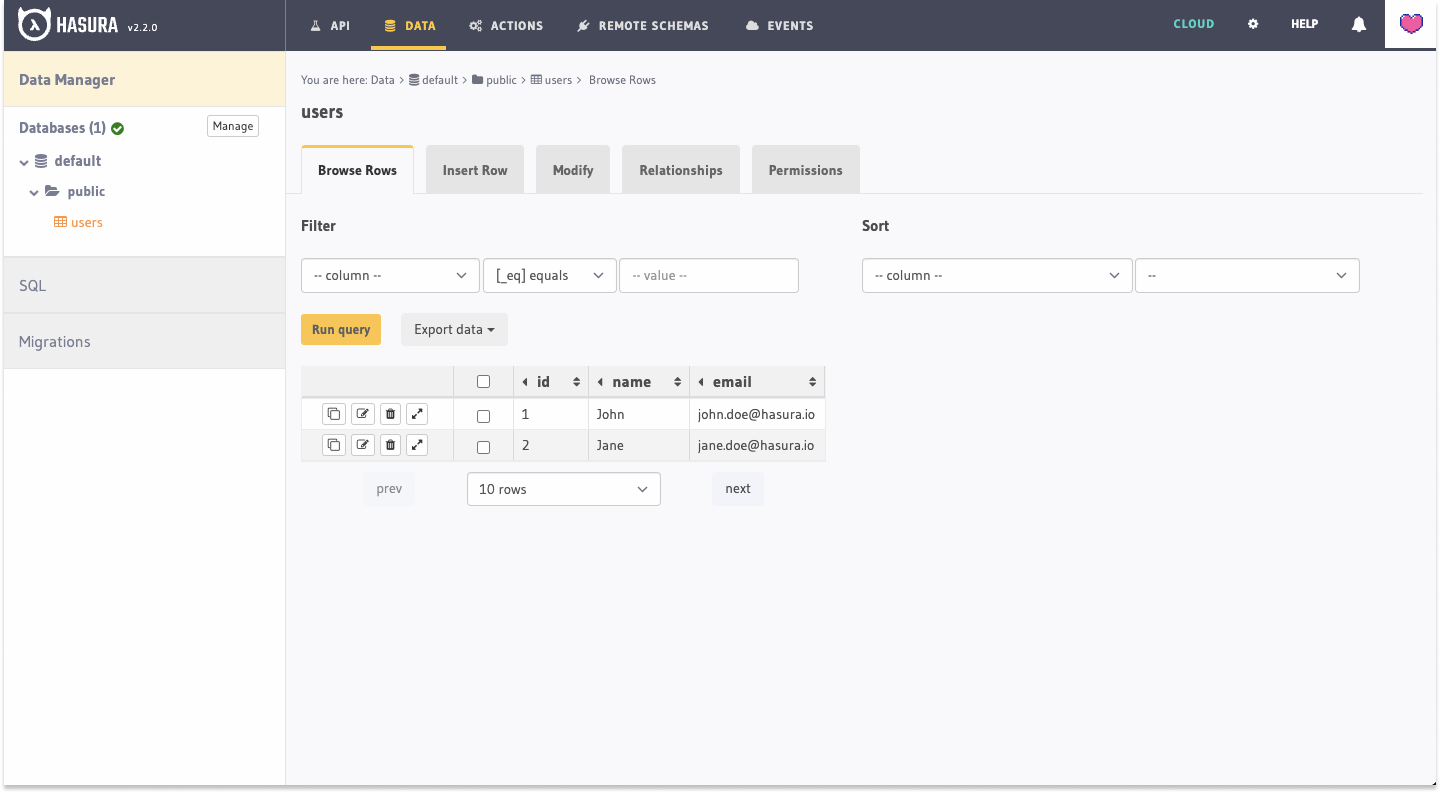This screenshot has width=1440, height=793.
Task: Click the Manage button next to Databases
Action: (232, 126)
